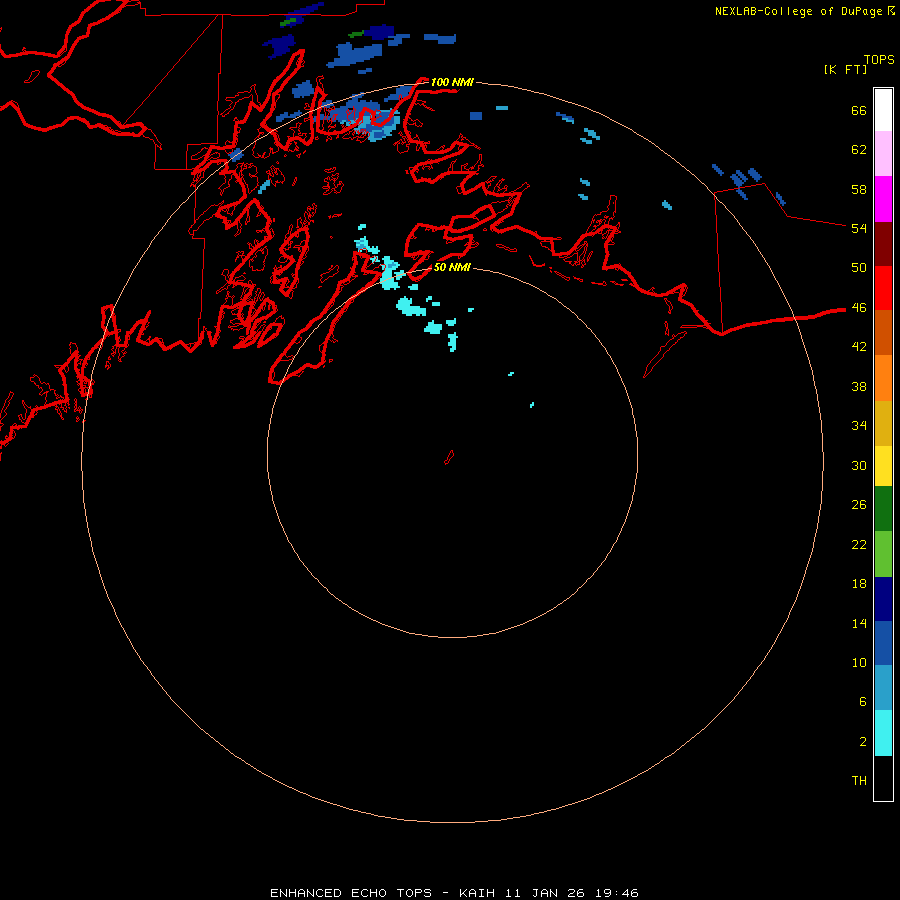The image size is (900, 900).
Task: Pick the cyan legend swatch
Action: (883, 733)
